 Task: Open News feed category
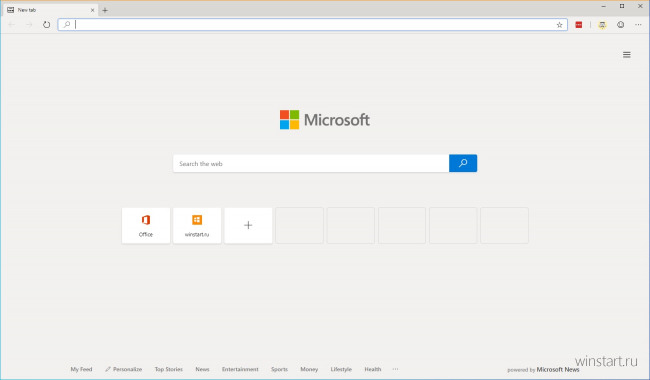pos(202,369)
